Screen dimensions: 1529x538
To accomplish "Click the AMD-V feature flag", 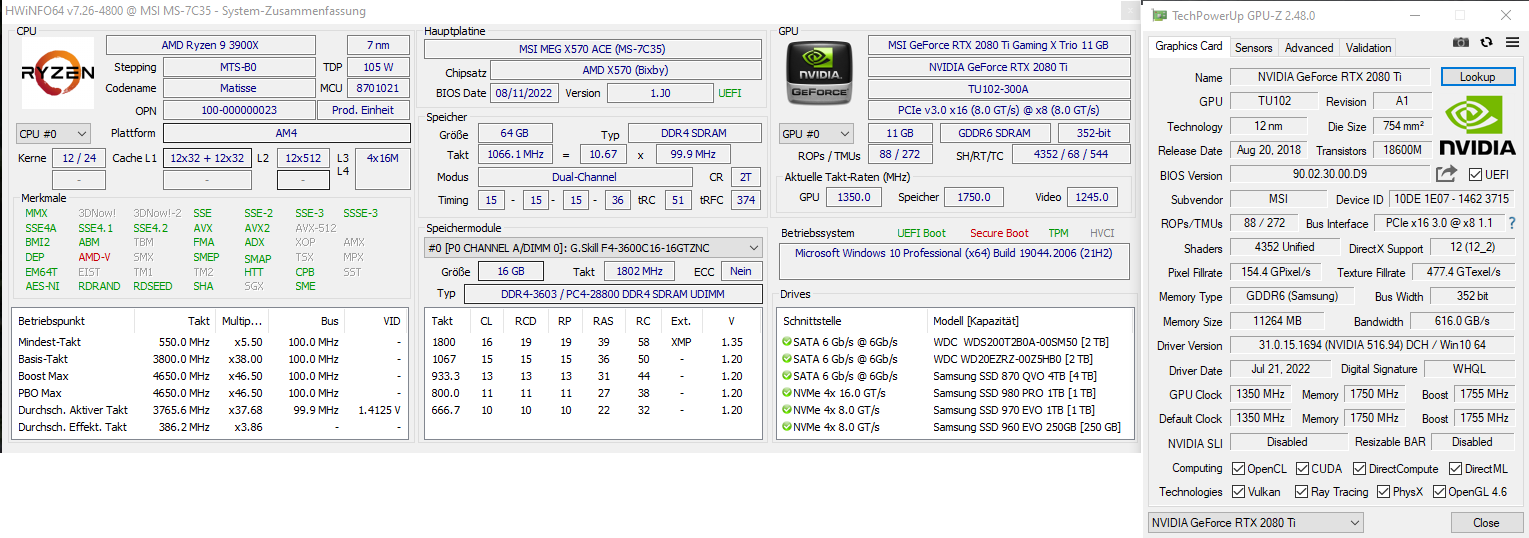I will 94,257.
